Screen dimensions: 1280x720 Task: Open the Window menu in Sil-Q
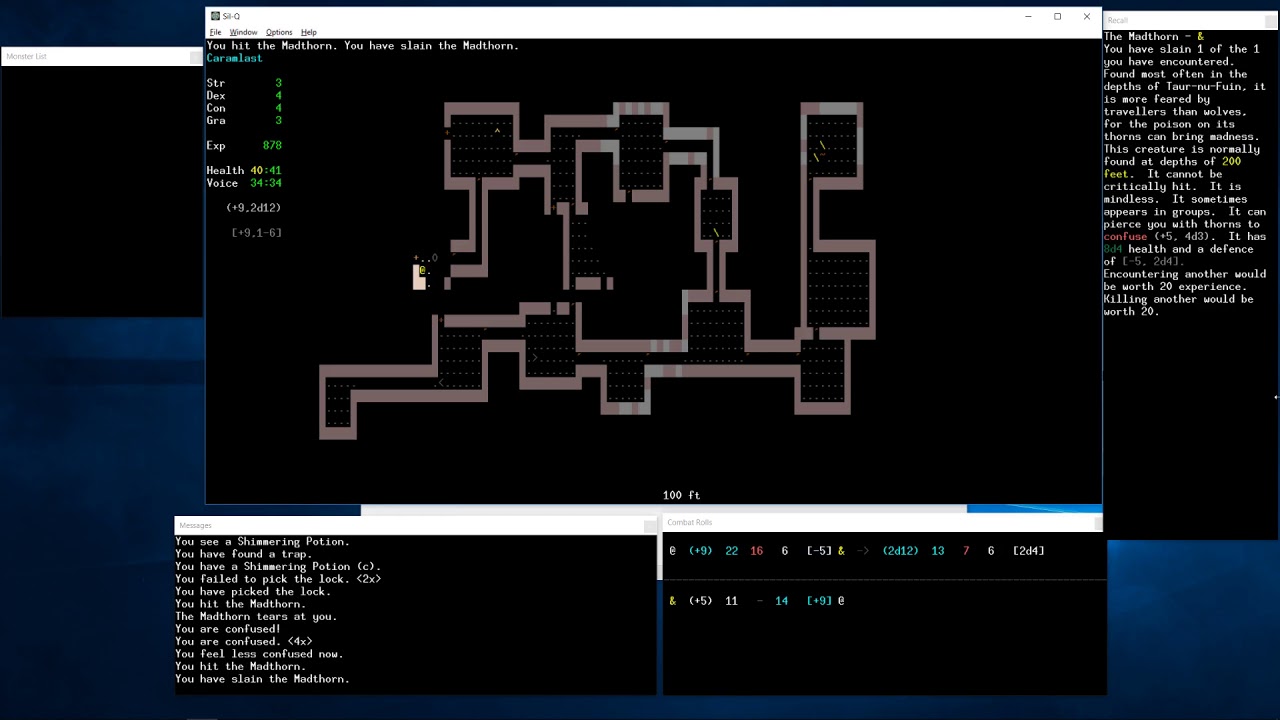243,32
